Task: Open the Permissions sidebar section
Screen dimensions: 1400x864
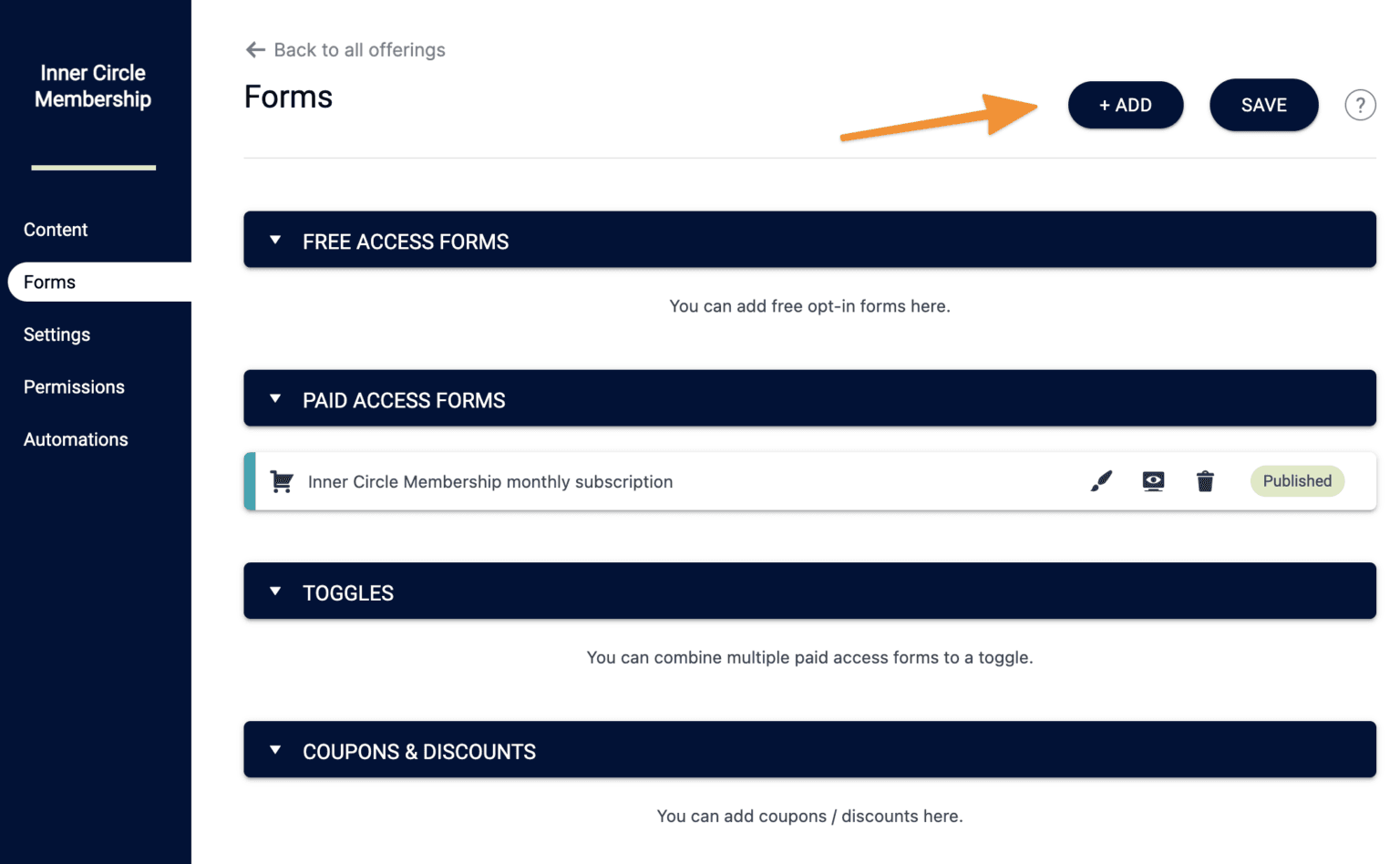Action: point(74,386)
